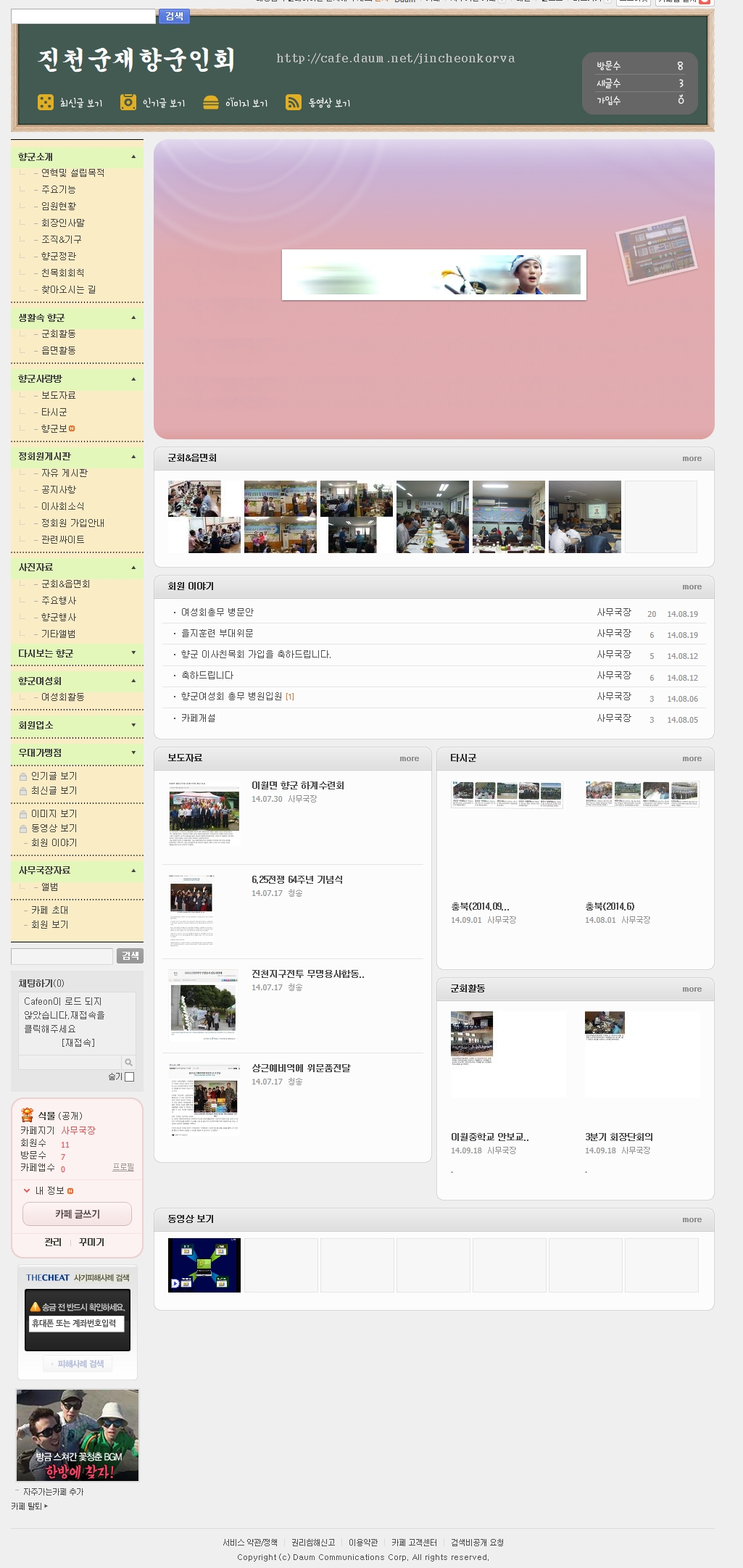Open the 충북(2014.6) thumbnail in 타시군
743x1568 pixels.
642,795
